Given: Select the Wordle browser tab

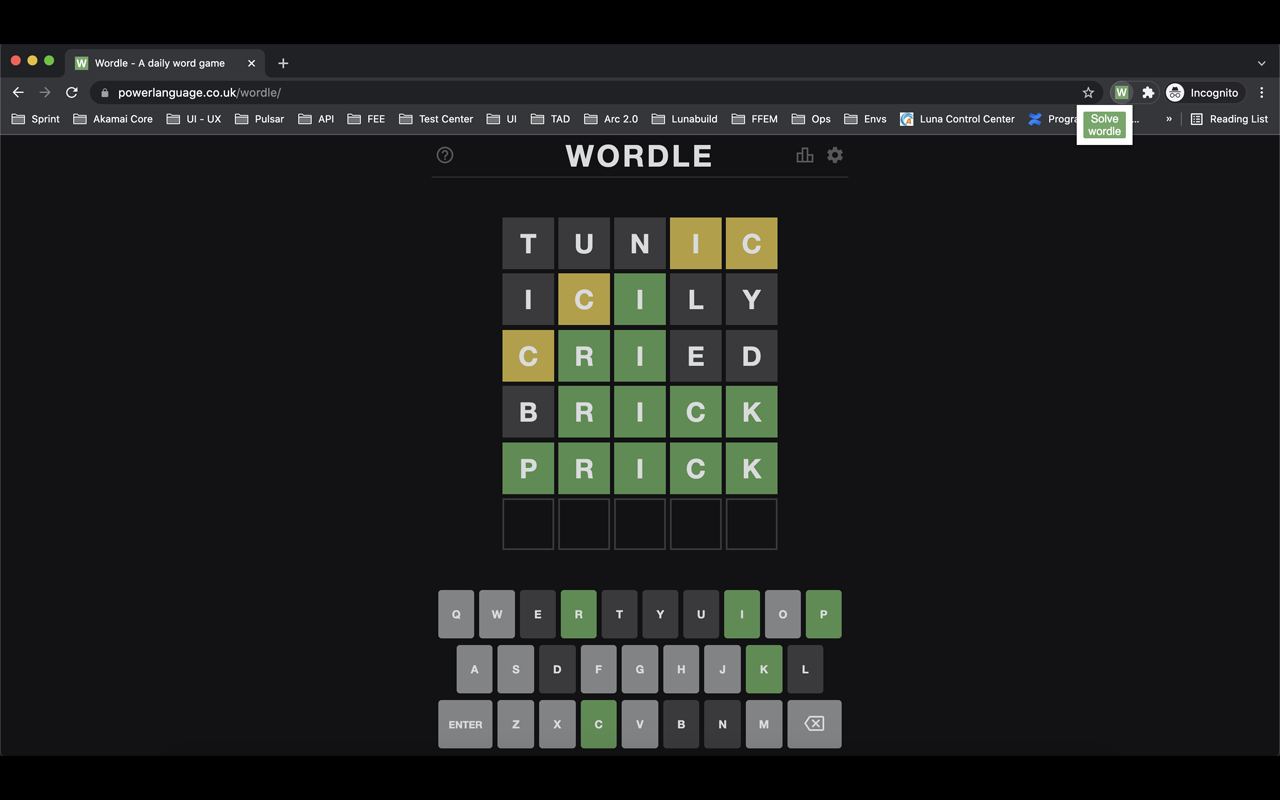Looking at the screenshot, I should (160, 63).
